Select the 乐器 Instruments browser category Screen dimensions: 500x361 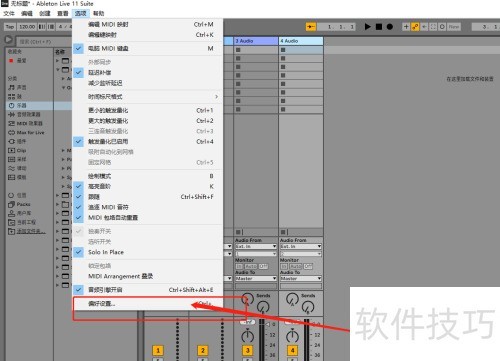[18, 105]
